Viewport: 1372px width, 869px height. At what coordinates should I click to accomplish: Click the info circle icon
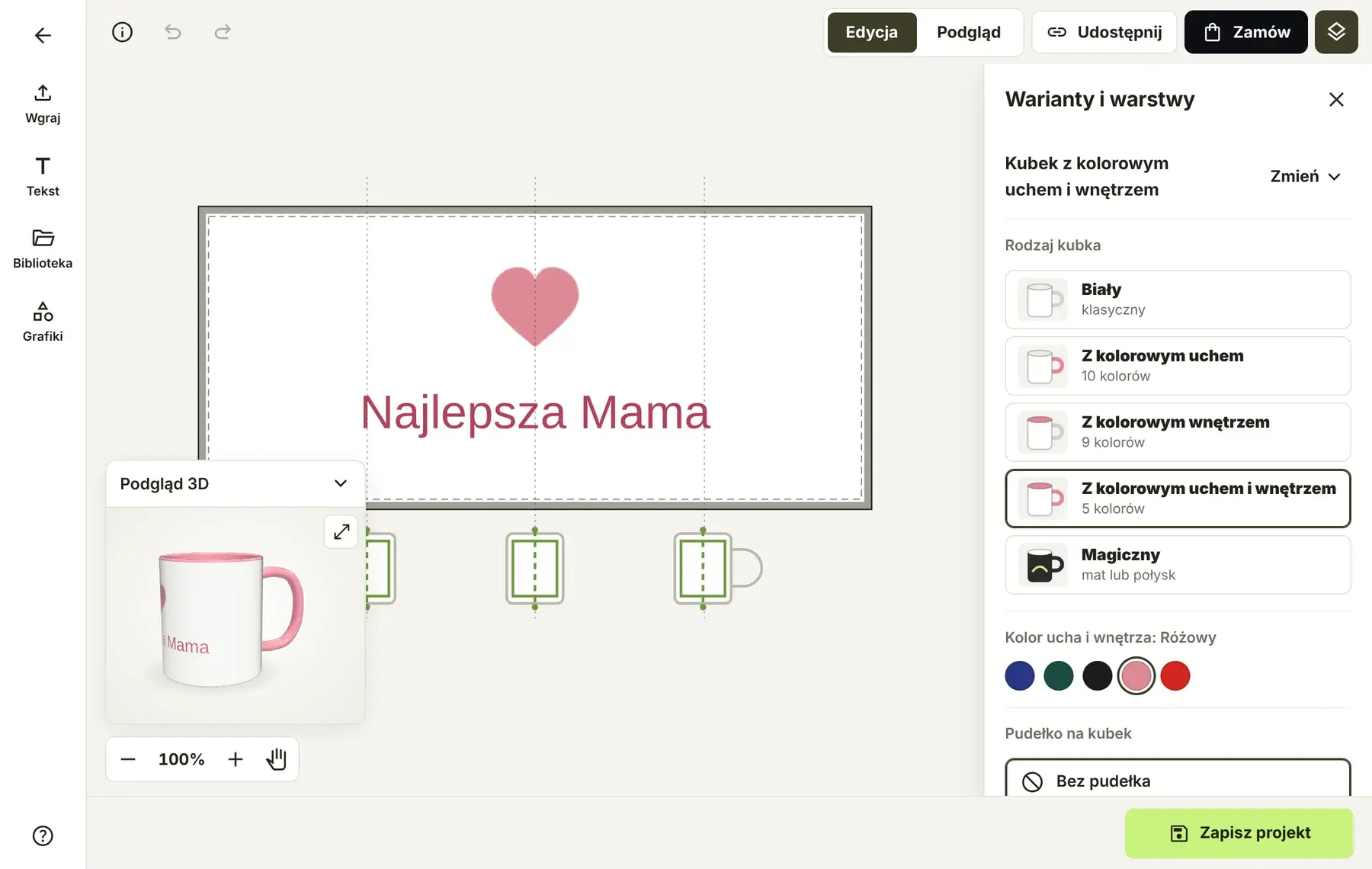click(x=122, y=32)
